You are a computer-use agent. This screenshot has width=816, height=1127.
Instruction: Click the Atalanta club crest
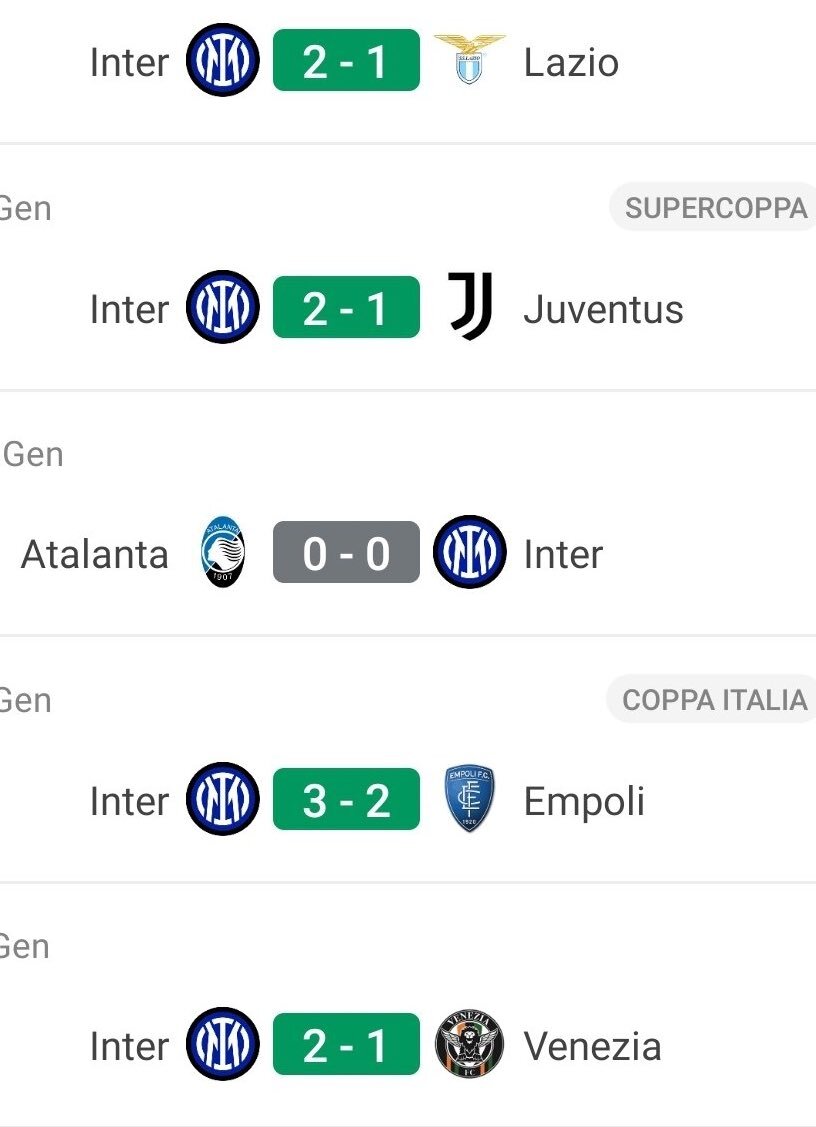tap(223, 552)
